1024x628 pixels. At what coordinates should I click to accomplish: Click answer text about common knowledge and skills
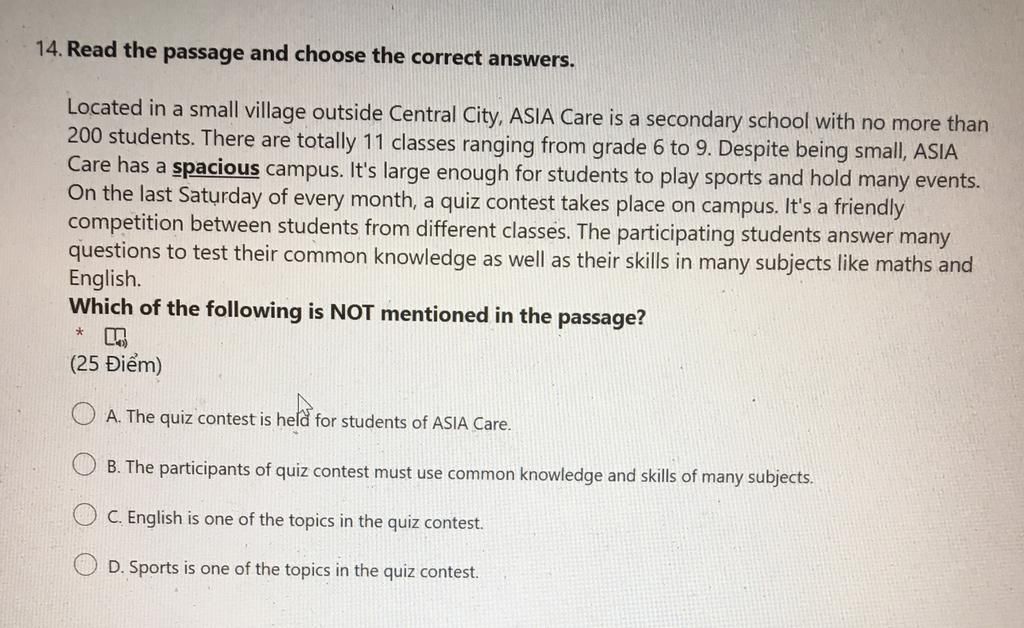point(459,472)
